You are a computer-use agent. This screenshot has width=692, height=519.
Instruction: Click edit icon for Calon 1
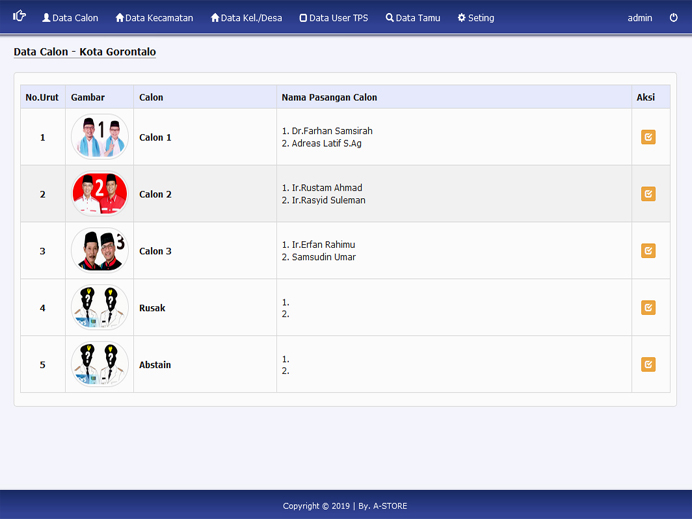(x=648, y=137)
